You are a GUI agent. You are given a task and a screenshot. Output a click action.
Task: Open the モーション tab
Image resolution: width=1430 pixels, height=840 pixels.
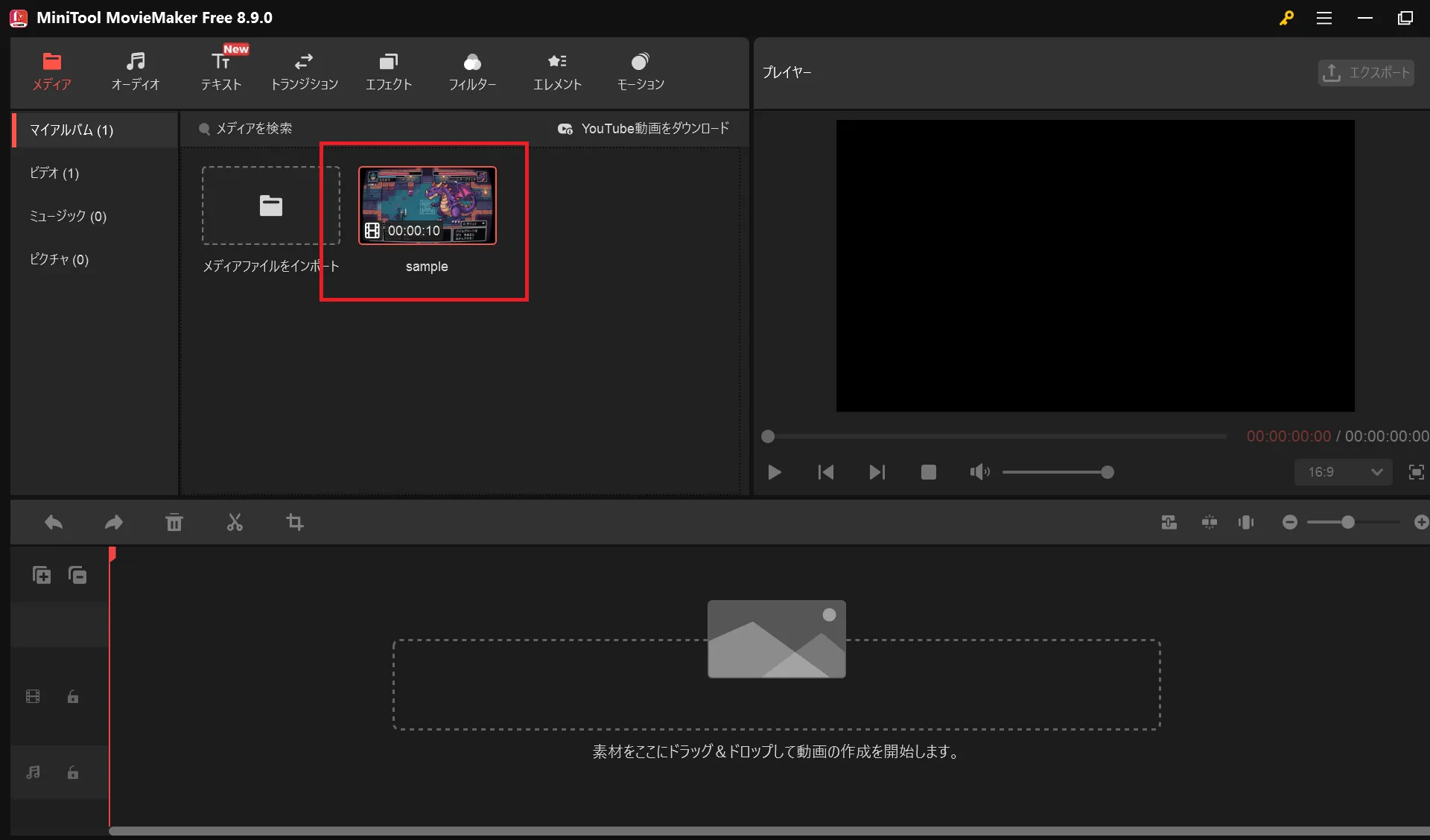coord(641,71)
